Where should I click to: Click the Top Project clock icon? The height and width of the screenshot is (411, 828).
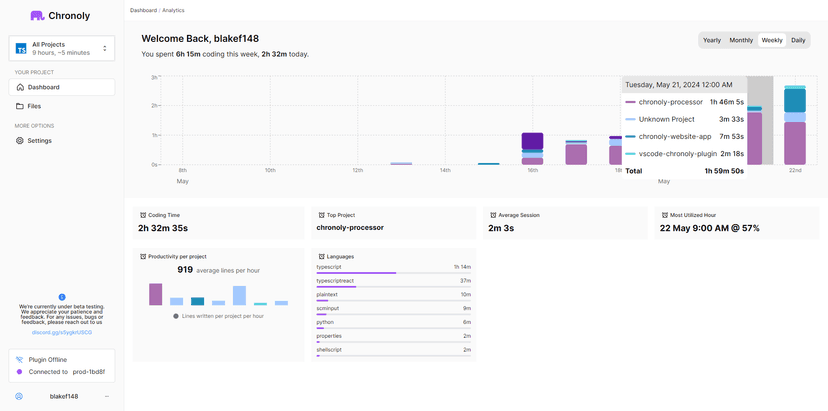[322, 216]
